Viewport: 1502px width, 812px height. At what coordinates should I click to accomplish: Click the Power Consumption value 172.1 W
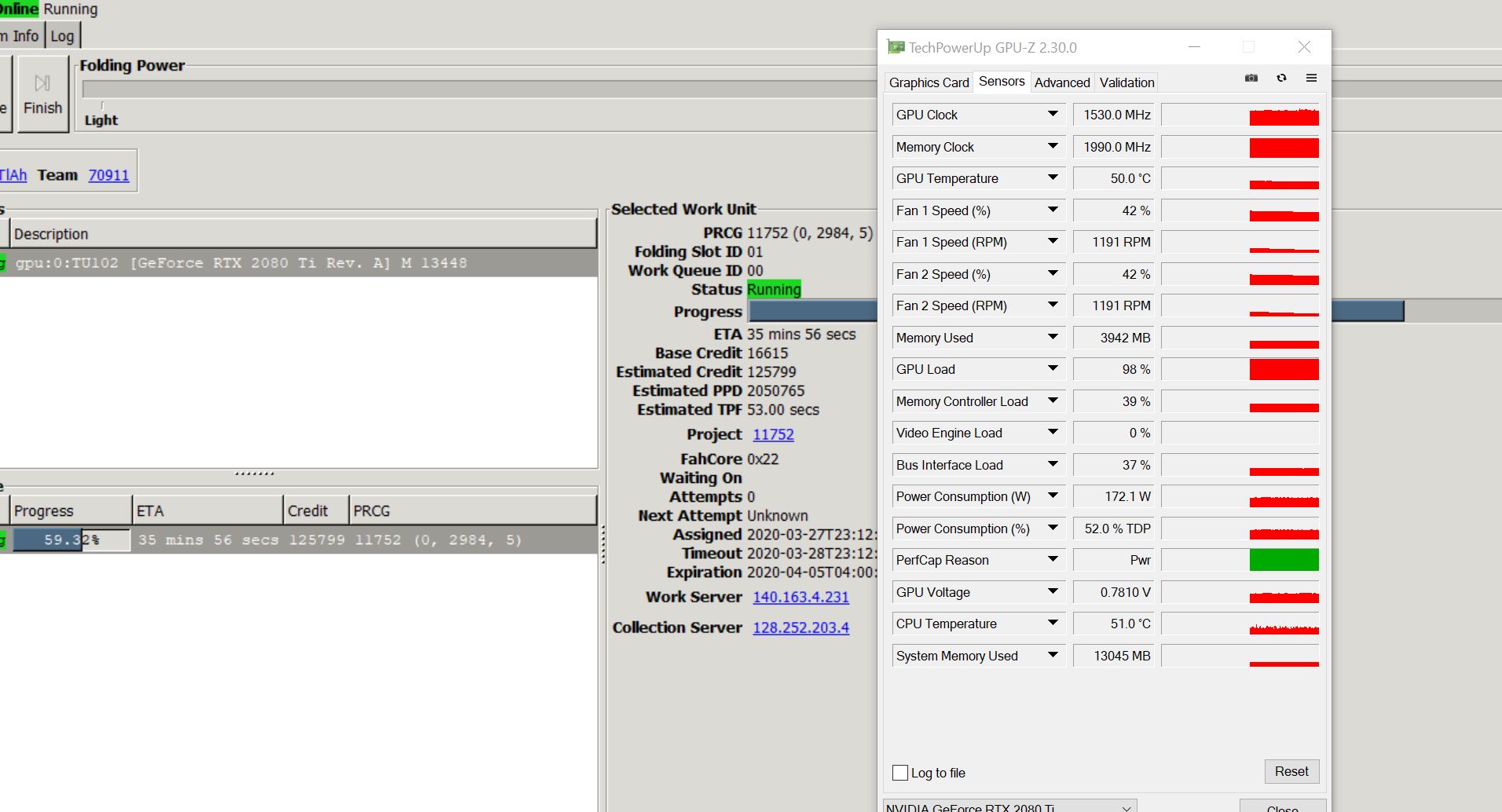point(1113,496)
